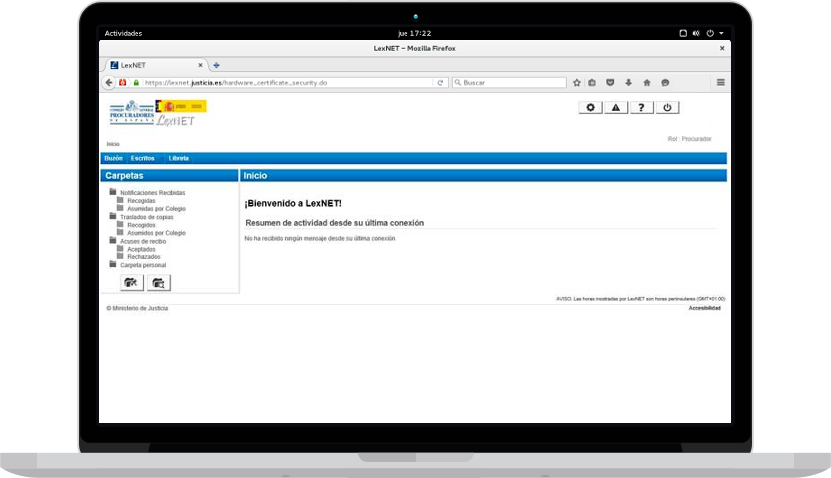This screenshot has width=831, height=478.
Task: Open the warning alerts triangle button
Action: (x=616, y=108)
